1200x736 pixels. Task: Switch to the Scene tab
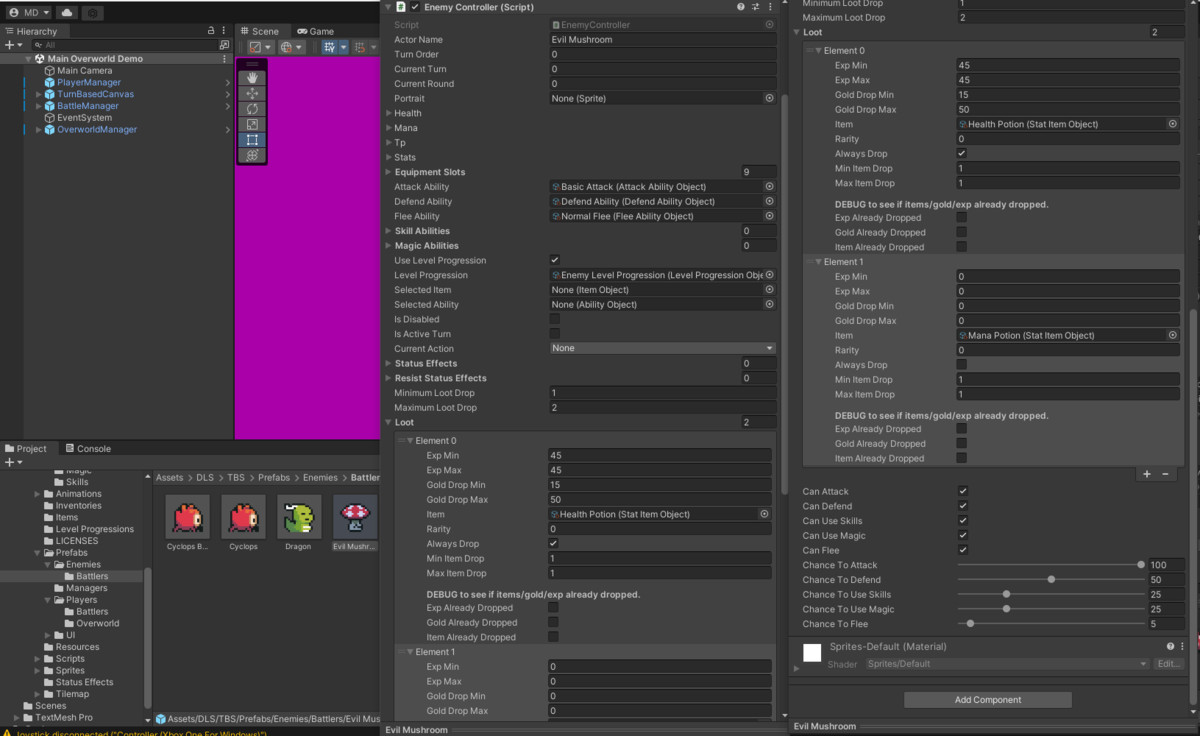260,31
